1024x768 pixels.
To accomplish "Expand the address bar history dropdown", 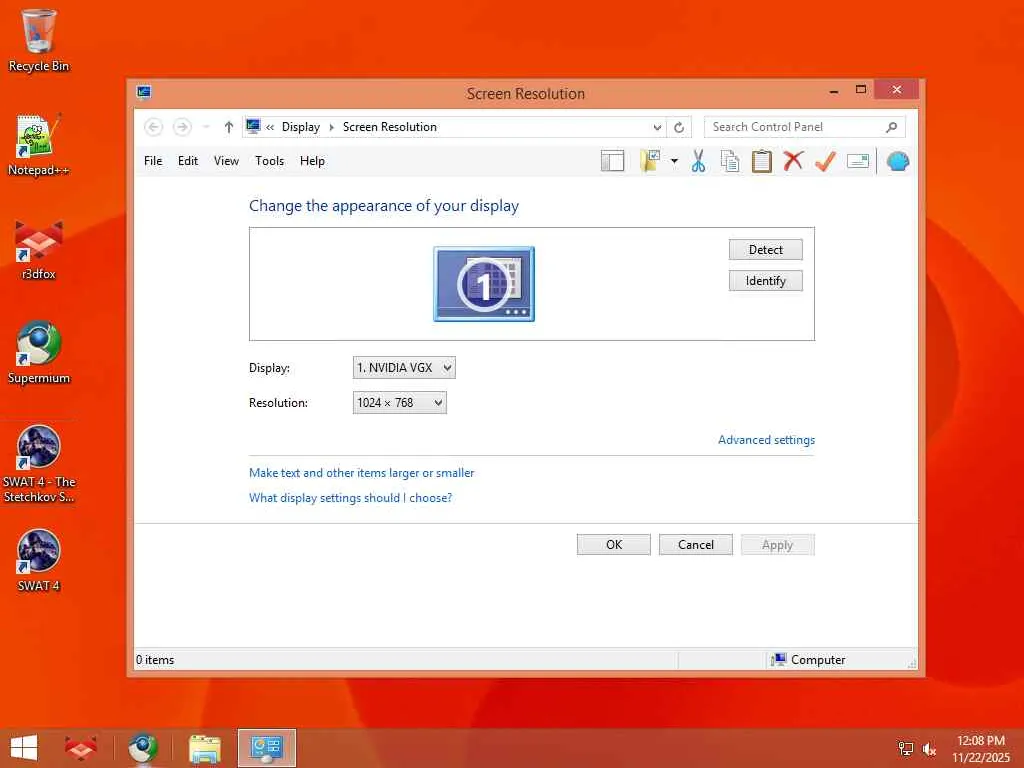I will click(x=657, y=127).
